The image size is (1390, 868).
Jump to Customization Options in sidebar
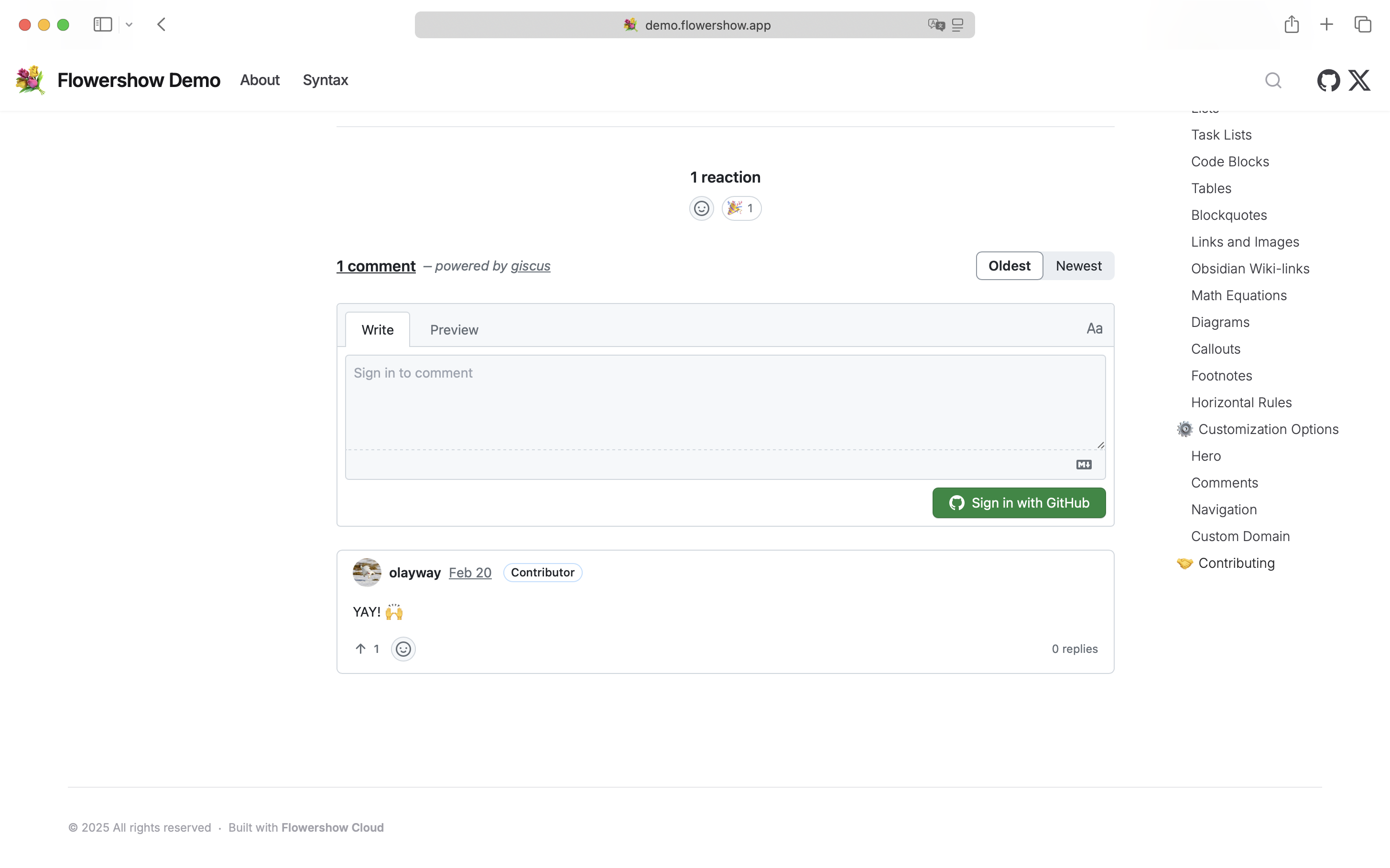coord(1268,429)
